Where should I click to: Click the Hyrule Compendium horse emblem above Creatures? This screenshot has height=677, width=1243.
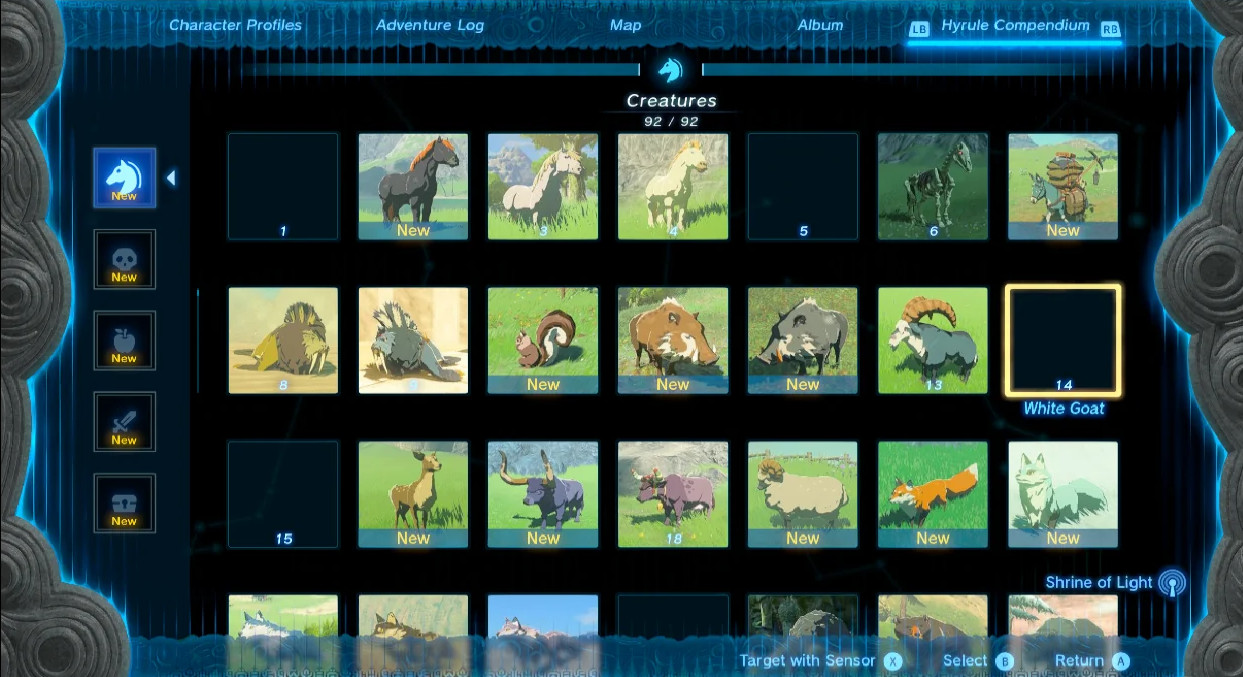(671, 69)
